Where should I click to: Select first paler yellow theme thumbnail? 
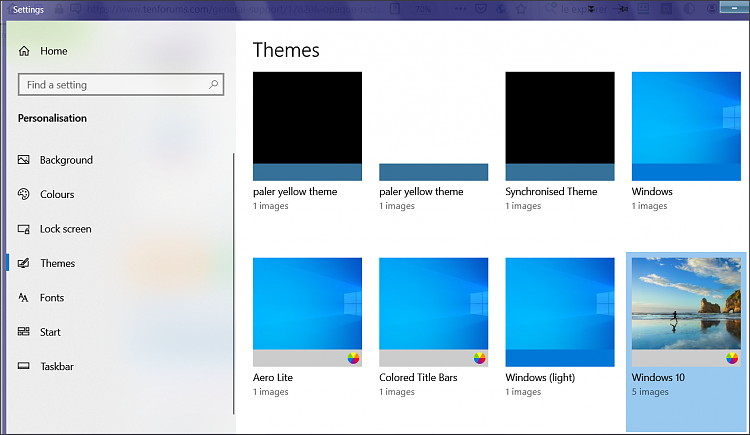point(307,126)
